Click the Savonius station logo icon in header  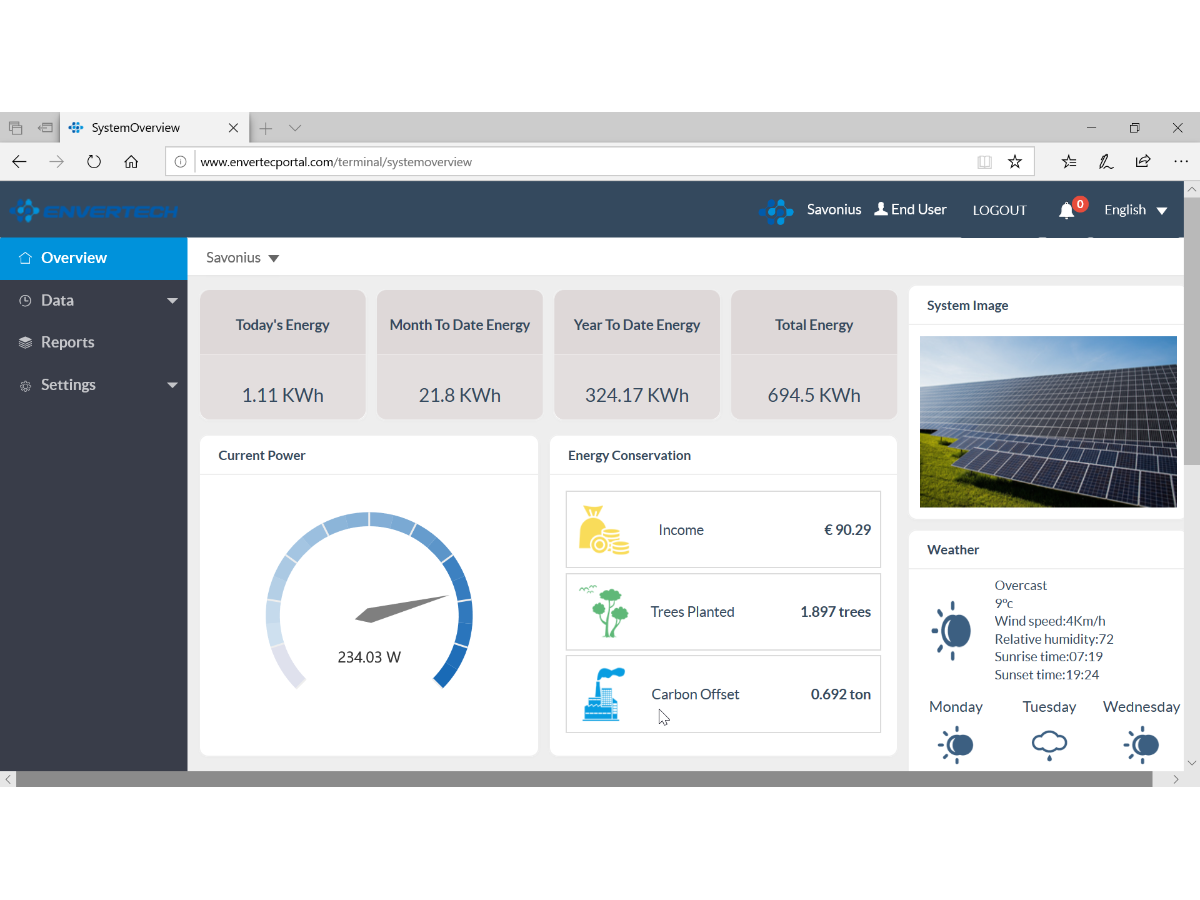click(x=776, y=210)
